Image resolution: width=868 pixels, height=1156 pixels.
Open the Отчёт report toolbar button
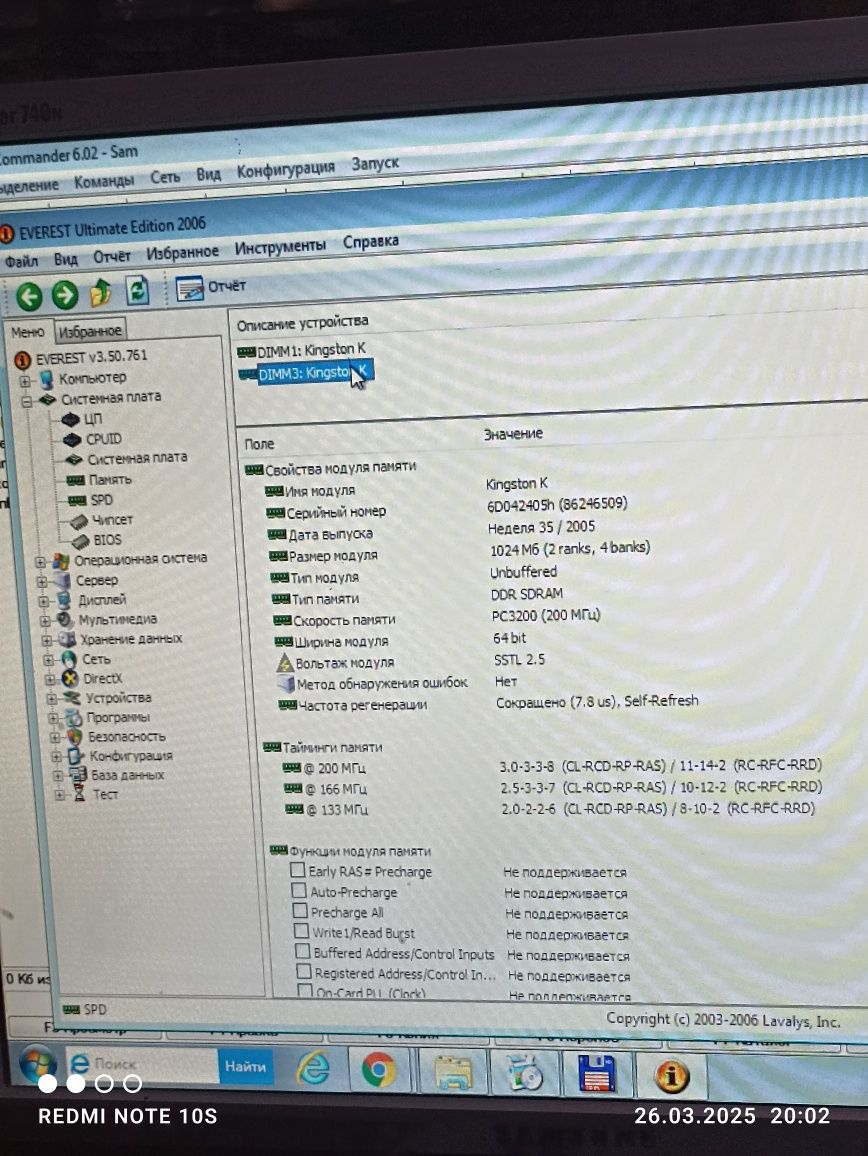click(210, 288)
